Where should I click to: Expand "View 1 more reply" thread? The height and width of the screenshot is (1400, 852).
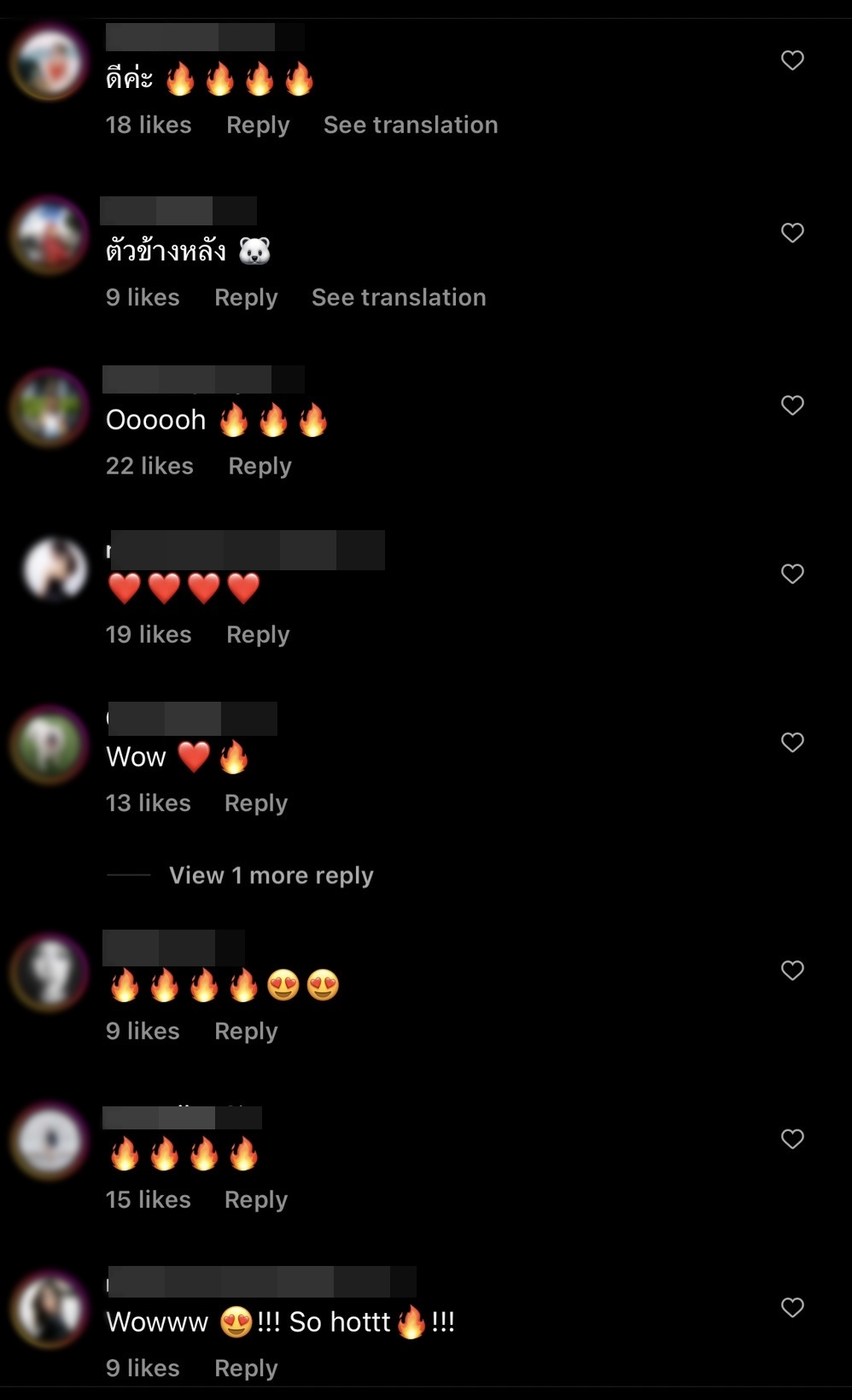click(271, 876)
